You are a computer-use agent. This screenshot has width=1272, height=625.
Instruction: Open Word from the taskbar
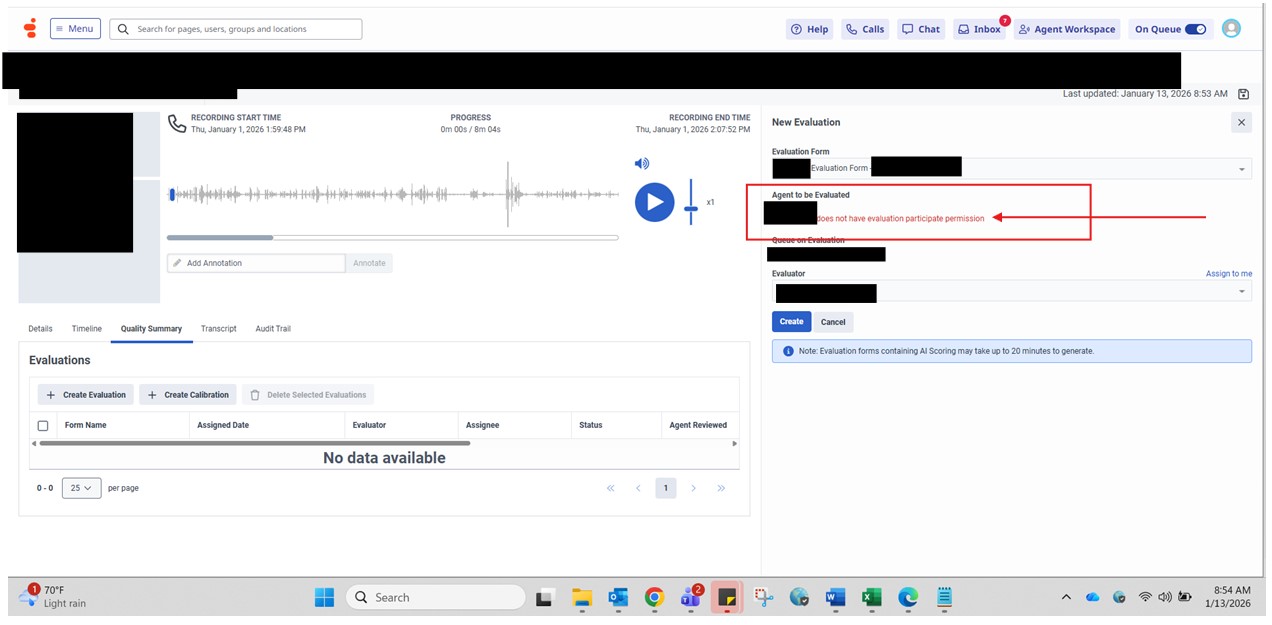[835, 597]
